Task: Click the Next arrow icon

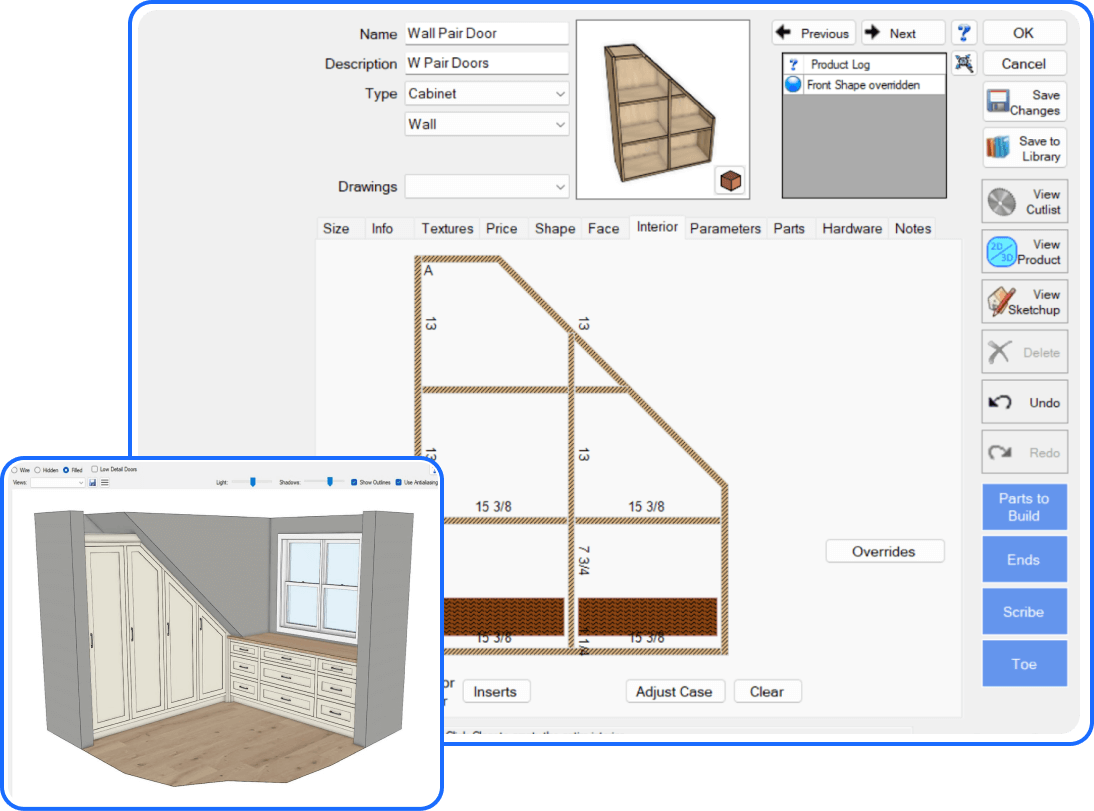Action: (872, 32)
